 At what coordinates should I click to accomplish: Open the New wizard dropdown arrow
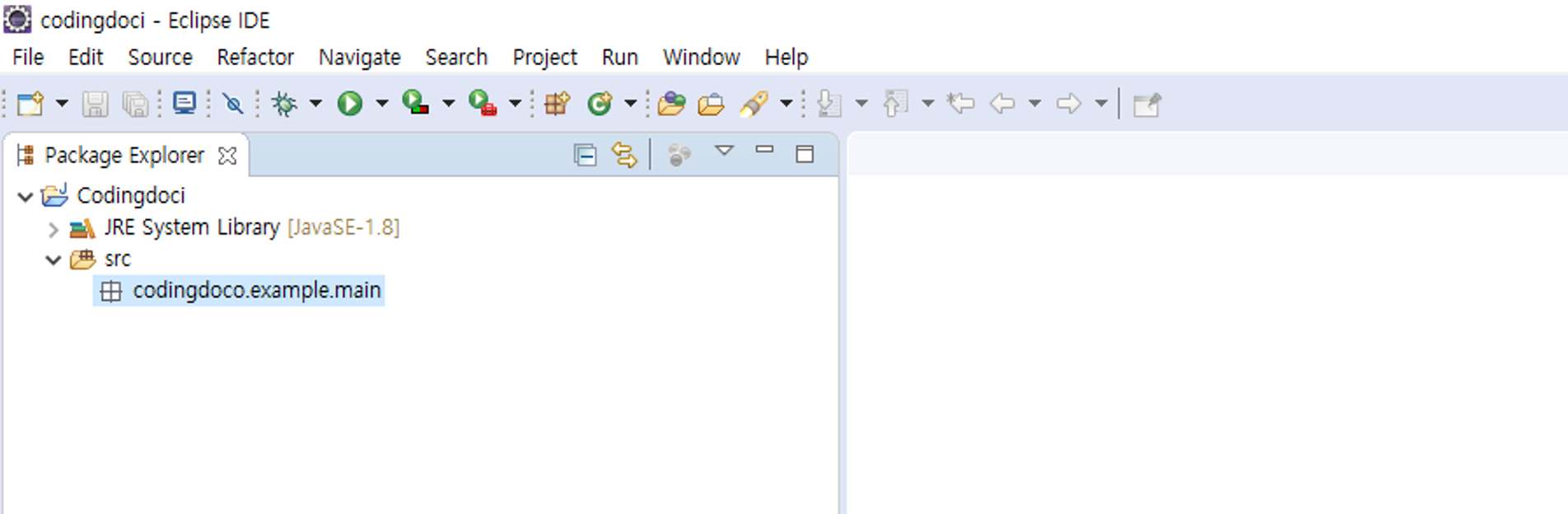pos(62,104)
